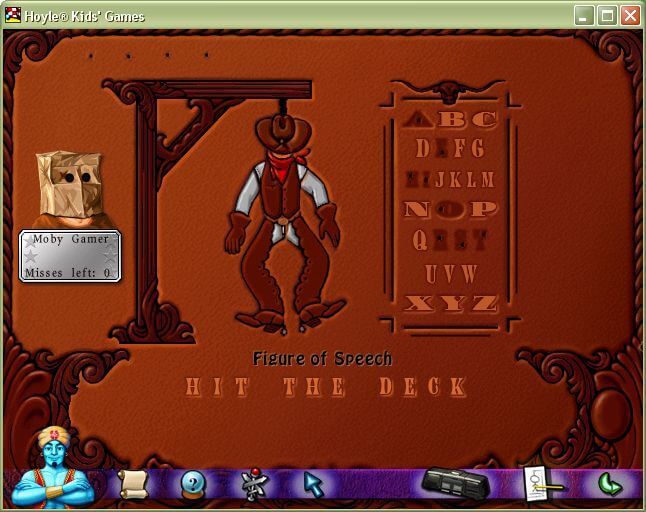Guess the letter J

coord(440,180)
